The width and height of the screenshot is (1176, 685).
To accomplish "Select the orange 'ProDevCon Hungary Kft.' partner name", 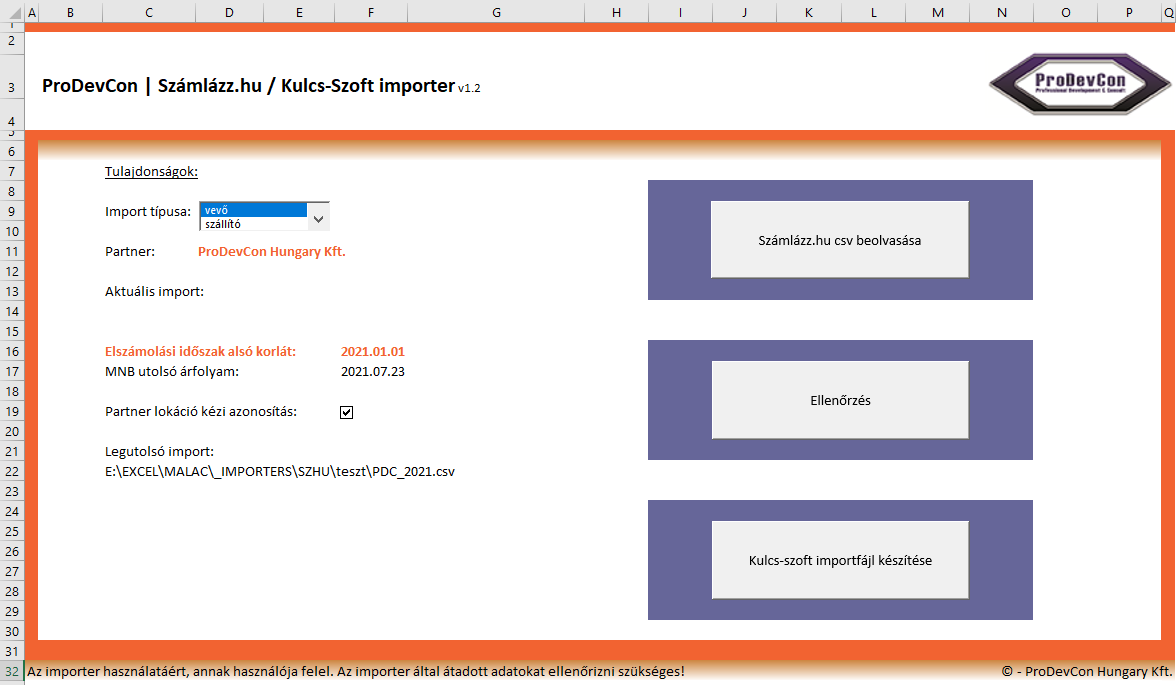I will pos(272,252).
